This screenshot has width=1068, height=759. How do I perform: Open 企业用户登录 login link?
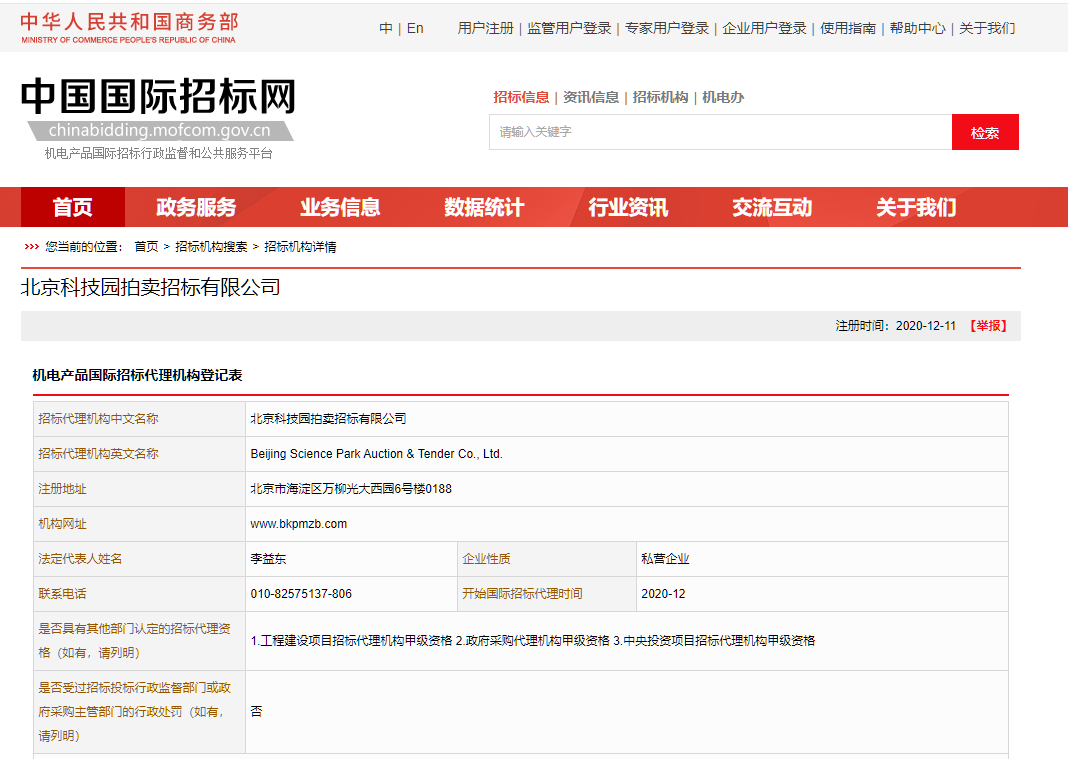(x=764, y=28)
